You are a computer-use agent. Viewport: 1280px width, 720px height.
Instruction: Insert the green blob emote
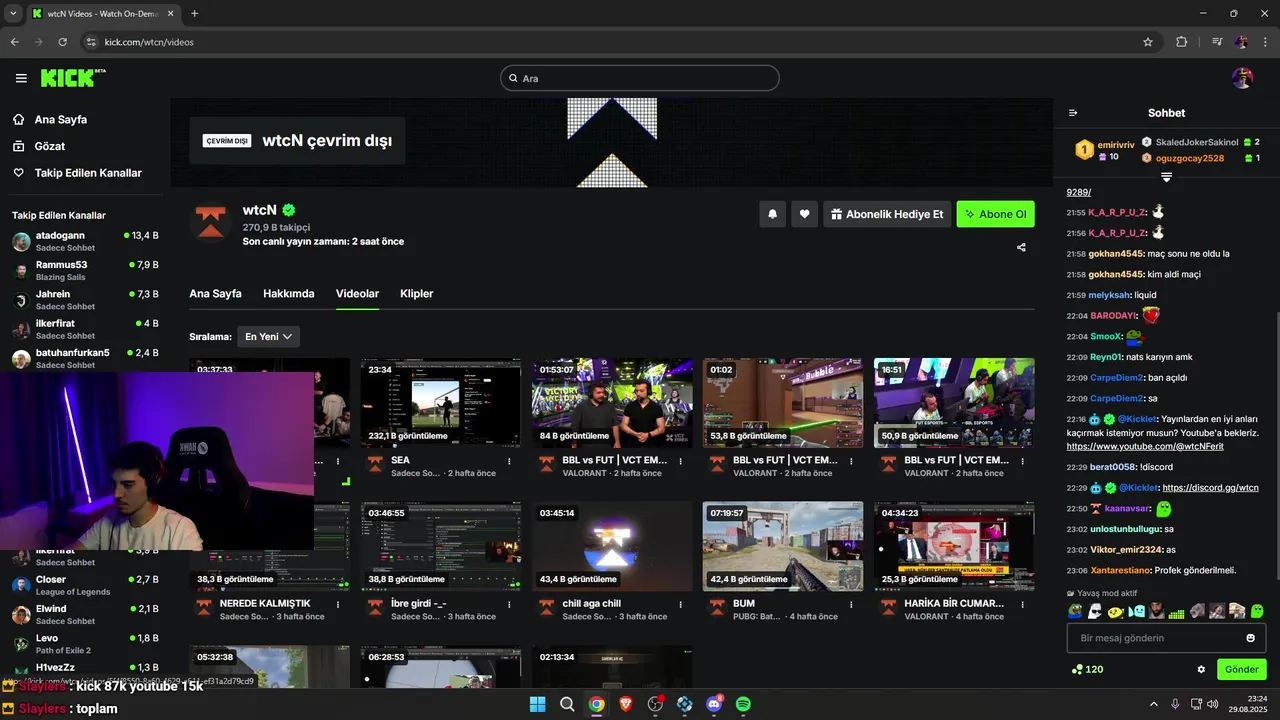coord(1257,611)
